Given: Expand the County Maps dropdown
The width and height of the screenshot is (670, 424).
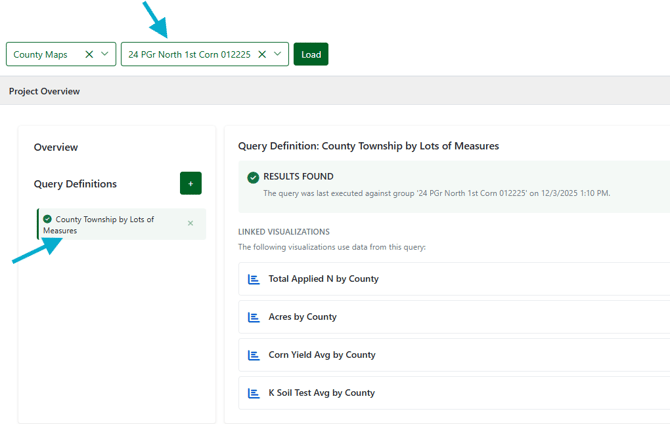Looking at the screenshot, I should 104,54.
